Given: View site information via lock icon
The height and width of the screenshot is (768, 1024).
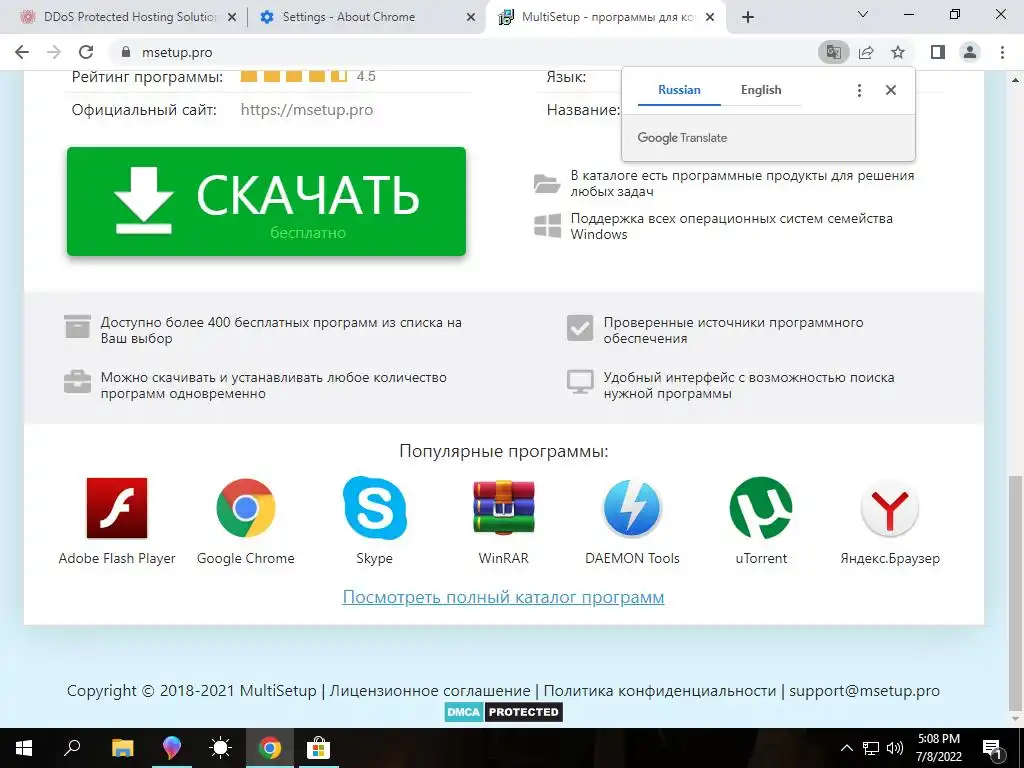Looking at the screenshot, I should point(127,52).
